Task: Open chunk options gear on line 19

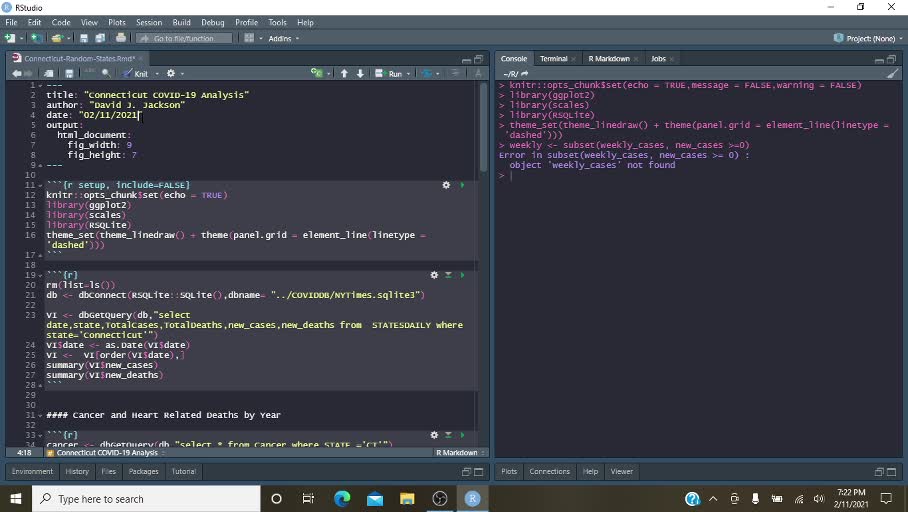Action: (434, 275)
